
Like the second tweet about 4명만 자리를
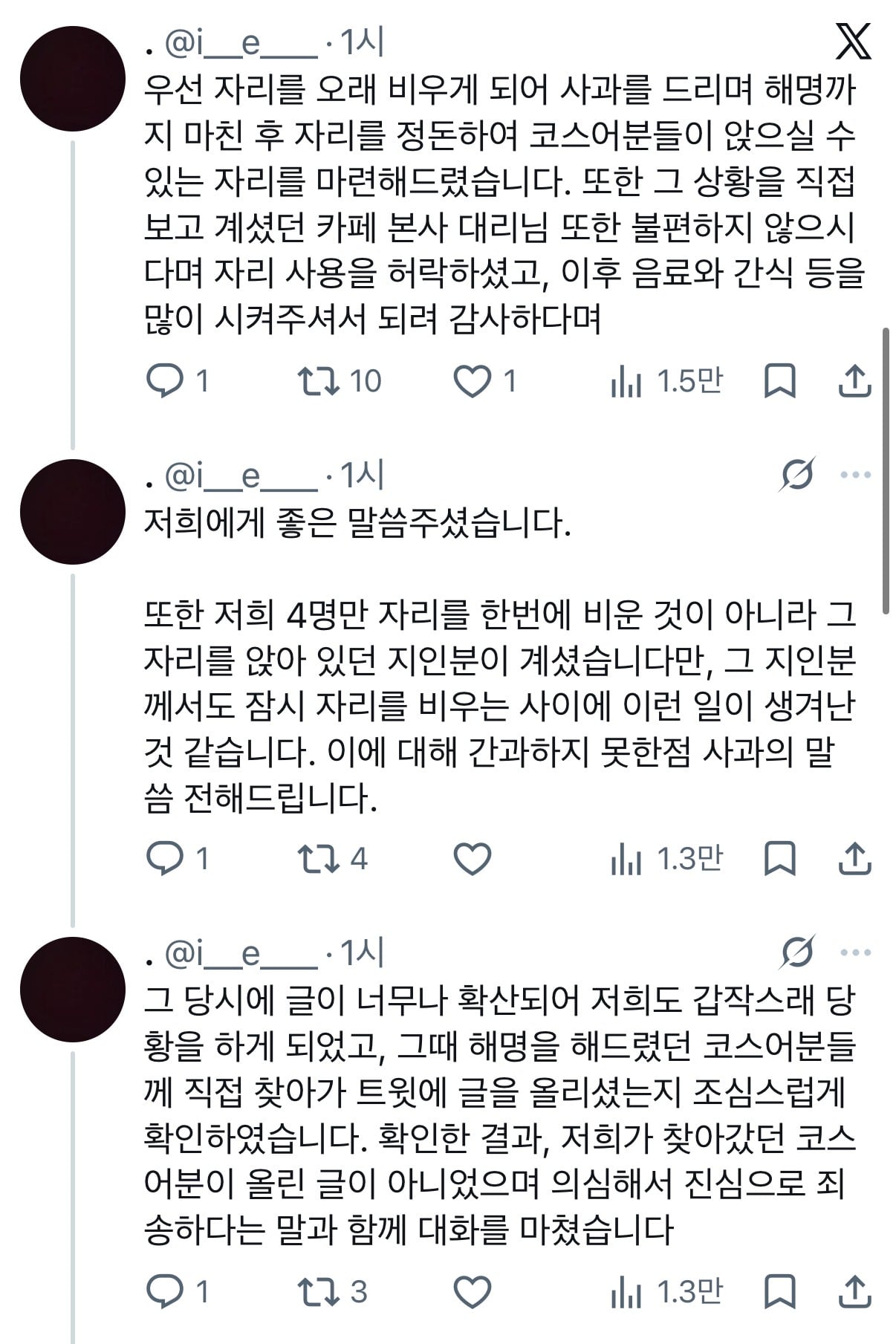click(473, 859)
